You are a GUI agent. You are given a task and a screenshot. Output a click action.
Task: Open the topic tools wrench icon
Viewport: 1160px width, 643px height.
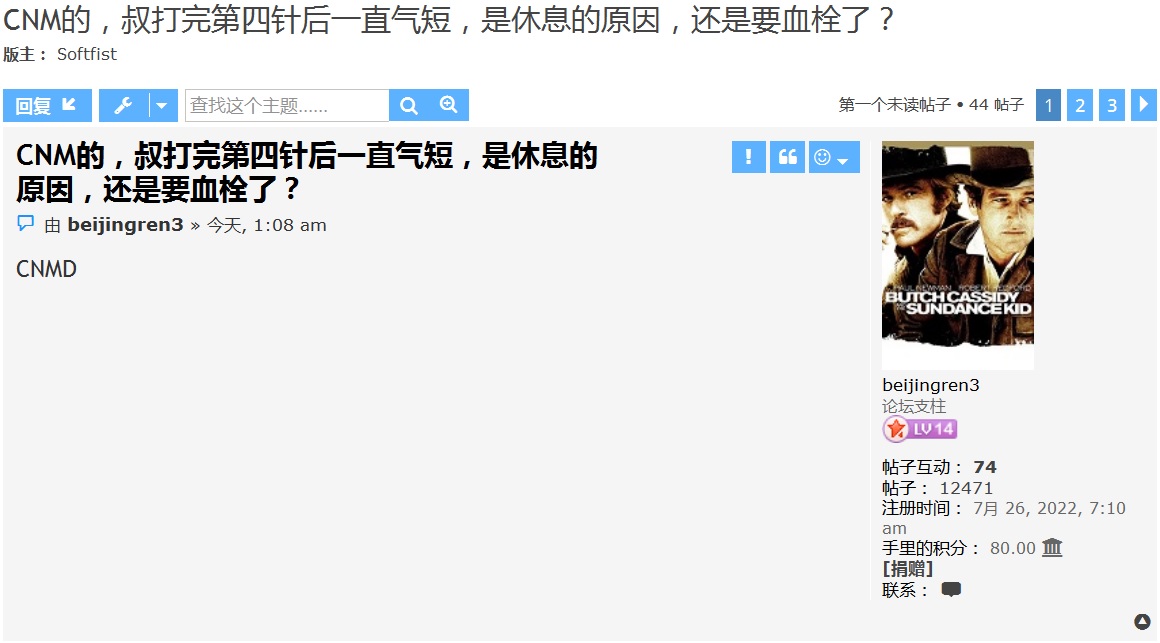coord(124,106)
